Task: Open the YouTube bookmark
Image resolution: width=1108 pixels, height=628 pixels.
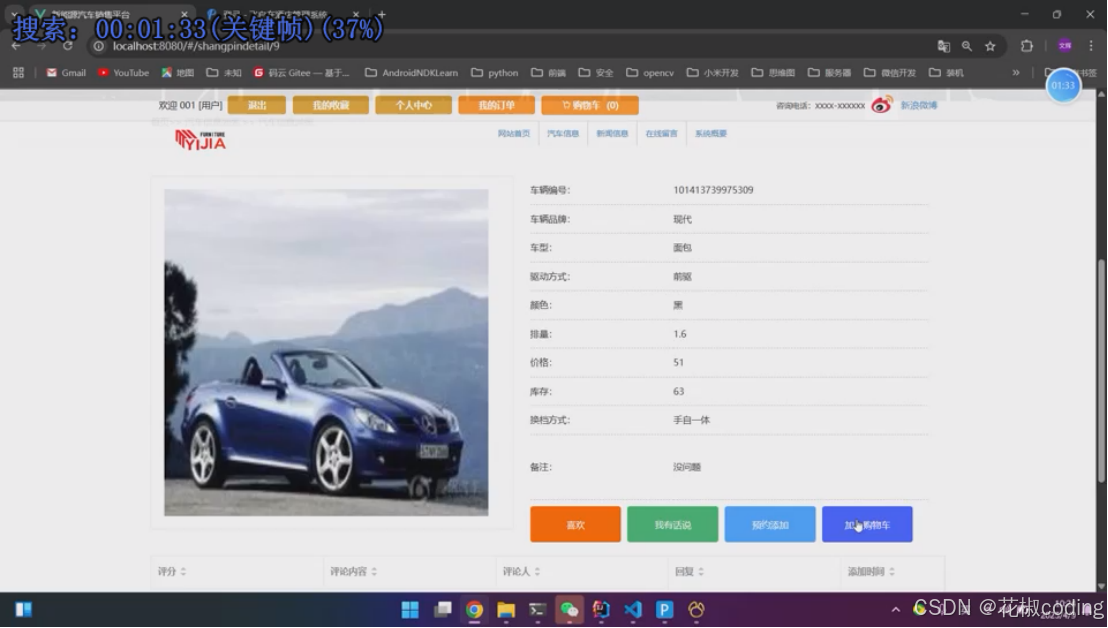Action: [123, 73]
